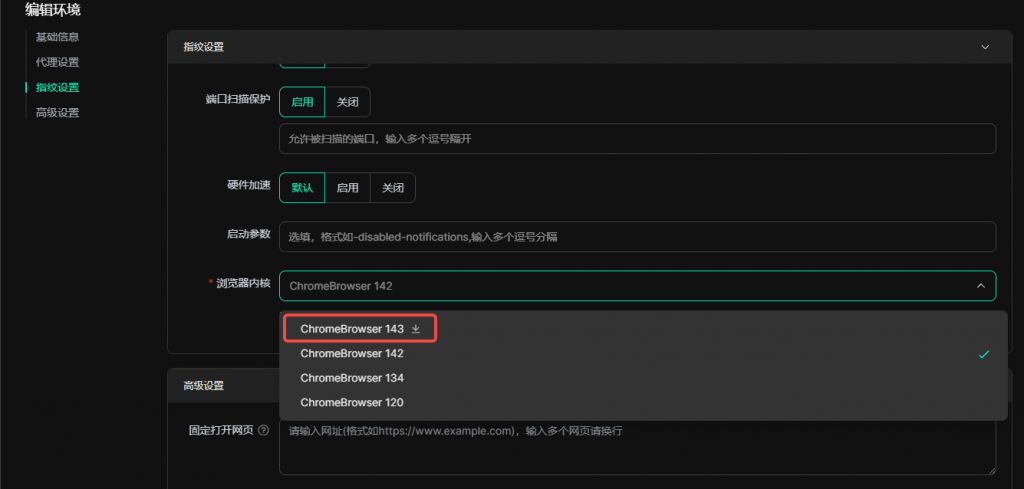
Task: Jump to 高级设置 in the left sidebar
Action: (x=57, y=113)
